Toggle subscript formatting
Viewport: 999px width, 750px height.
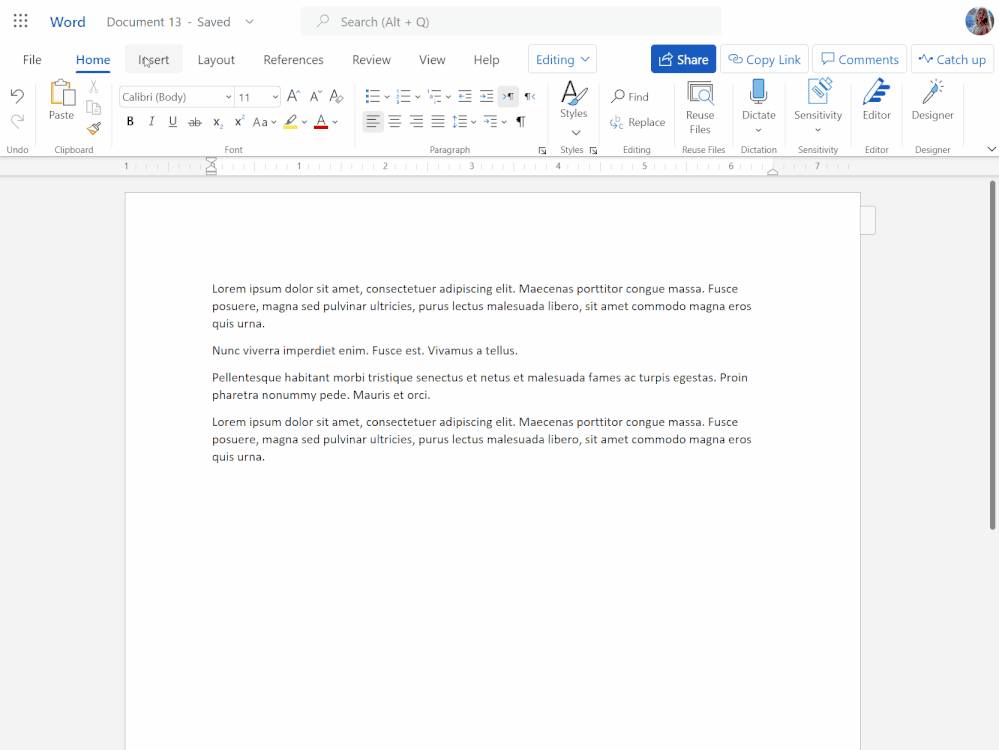coord(218,122)
